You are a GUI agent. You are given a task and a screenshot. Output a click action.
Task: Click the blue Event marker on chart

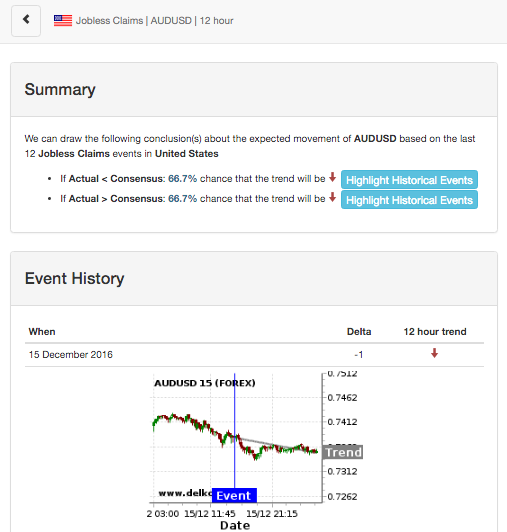click(234, 495)
